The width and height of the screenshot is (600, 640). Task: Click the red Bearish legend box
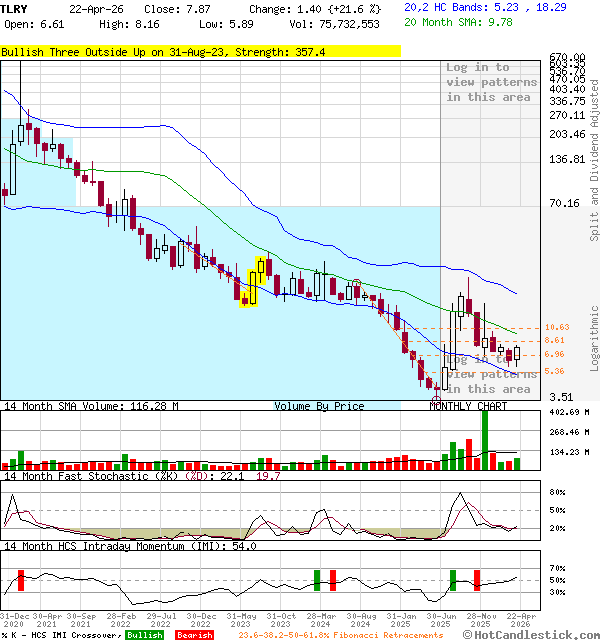tap(193, 634)
